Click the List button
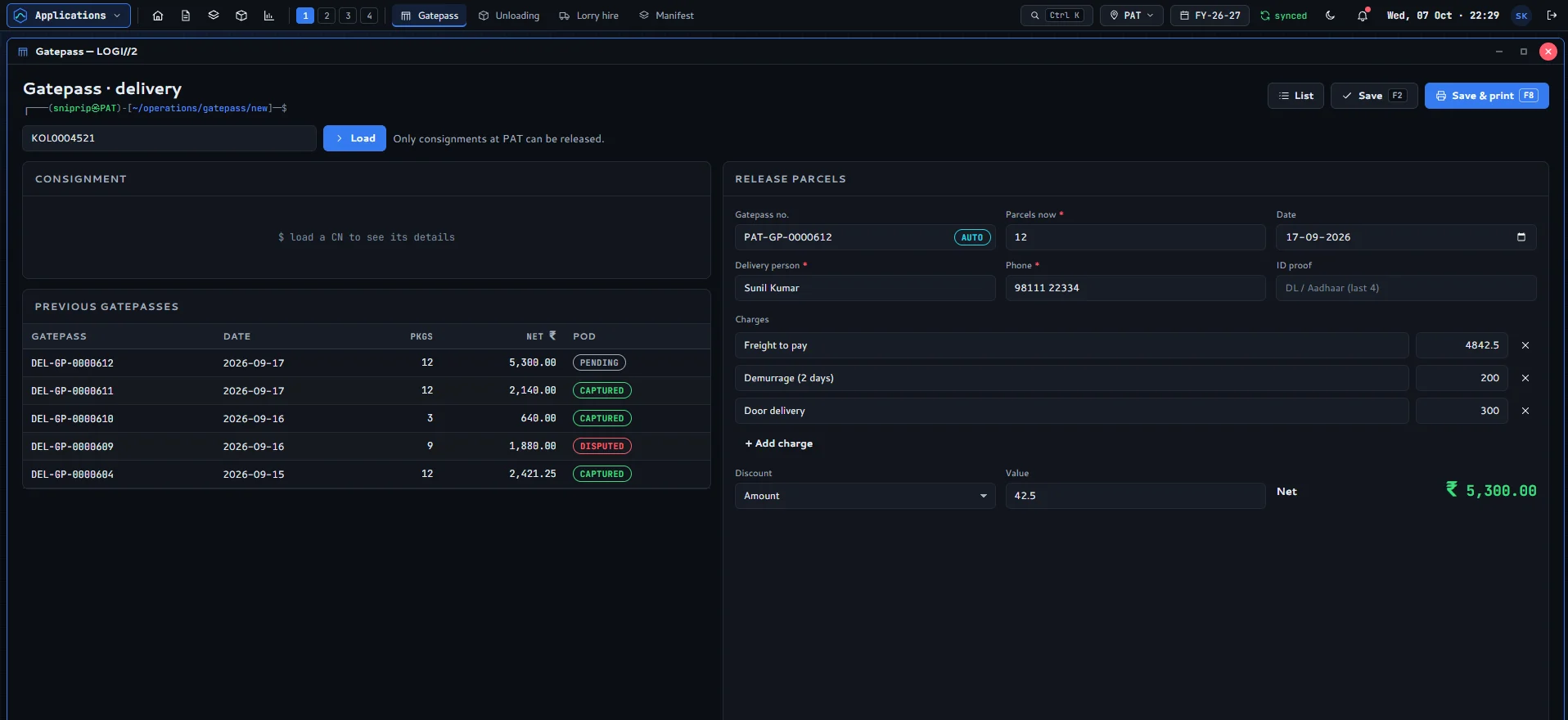The height and width of the screenshot is (720, 1568). [x=1295, y=96]
